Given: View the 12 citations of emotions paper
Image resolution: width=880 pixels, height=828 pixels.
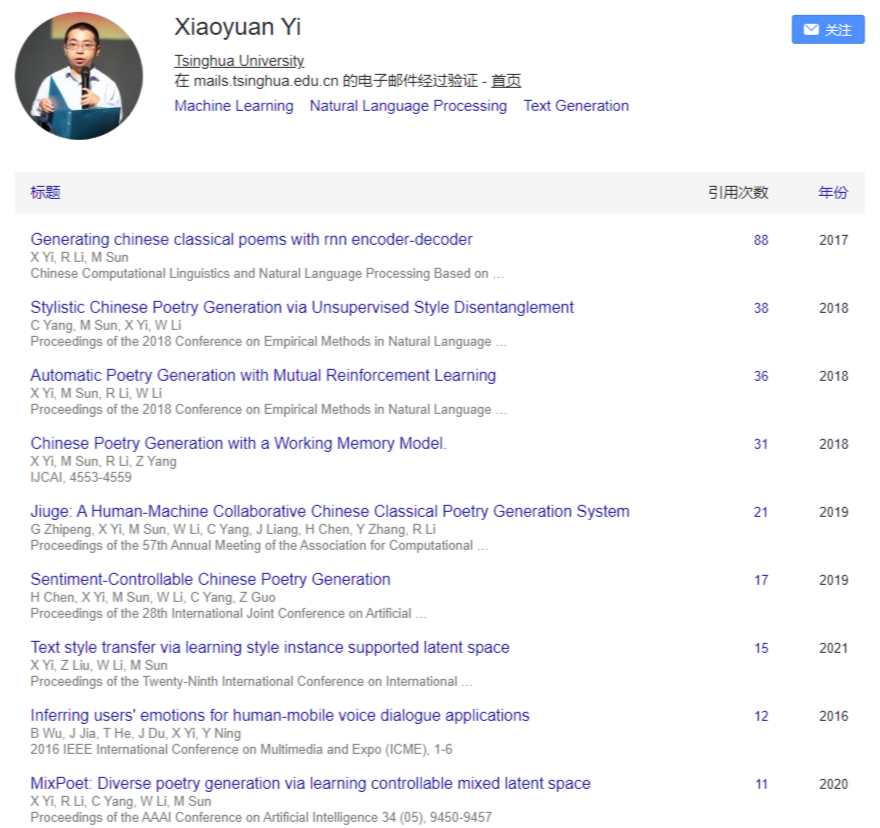Looking at the screenshot, I should [761, 716].
